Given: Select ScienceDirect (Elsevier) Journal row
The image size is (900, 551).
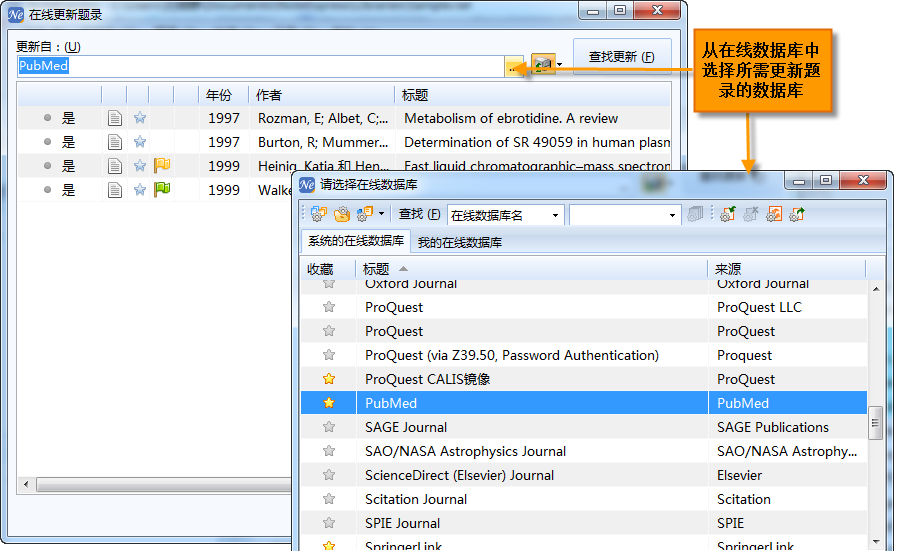Looking at the screenshot, I should coord(584,475).
